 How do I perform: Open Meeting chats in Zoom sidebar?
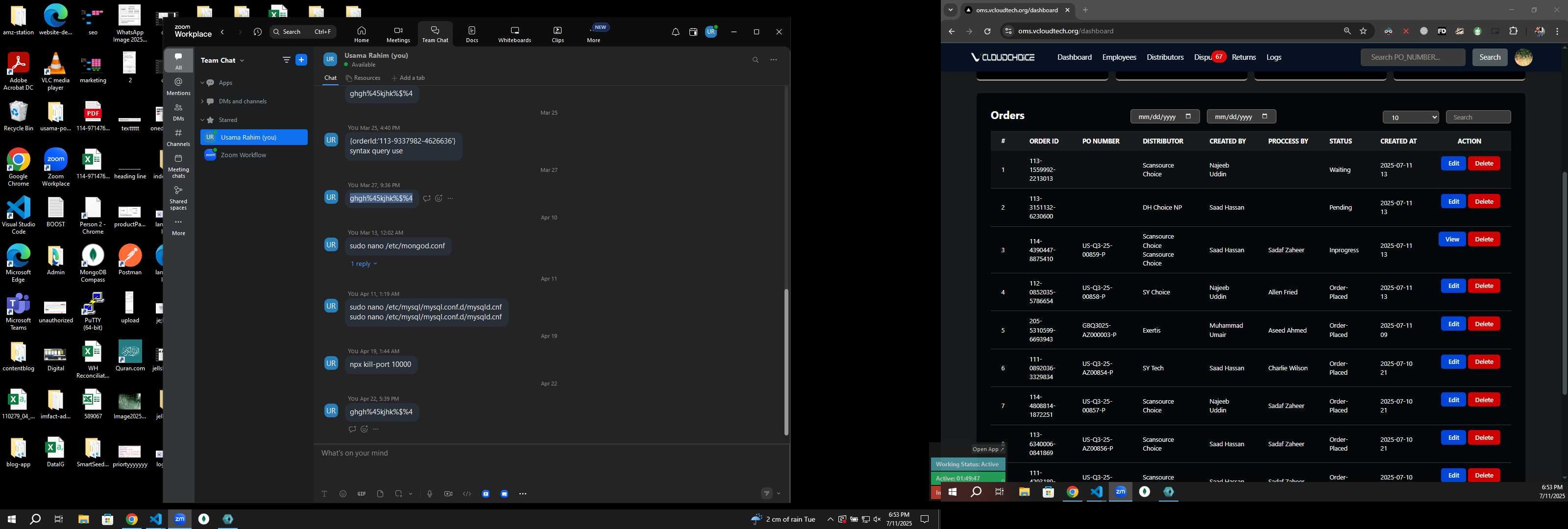click(178, 166)
